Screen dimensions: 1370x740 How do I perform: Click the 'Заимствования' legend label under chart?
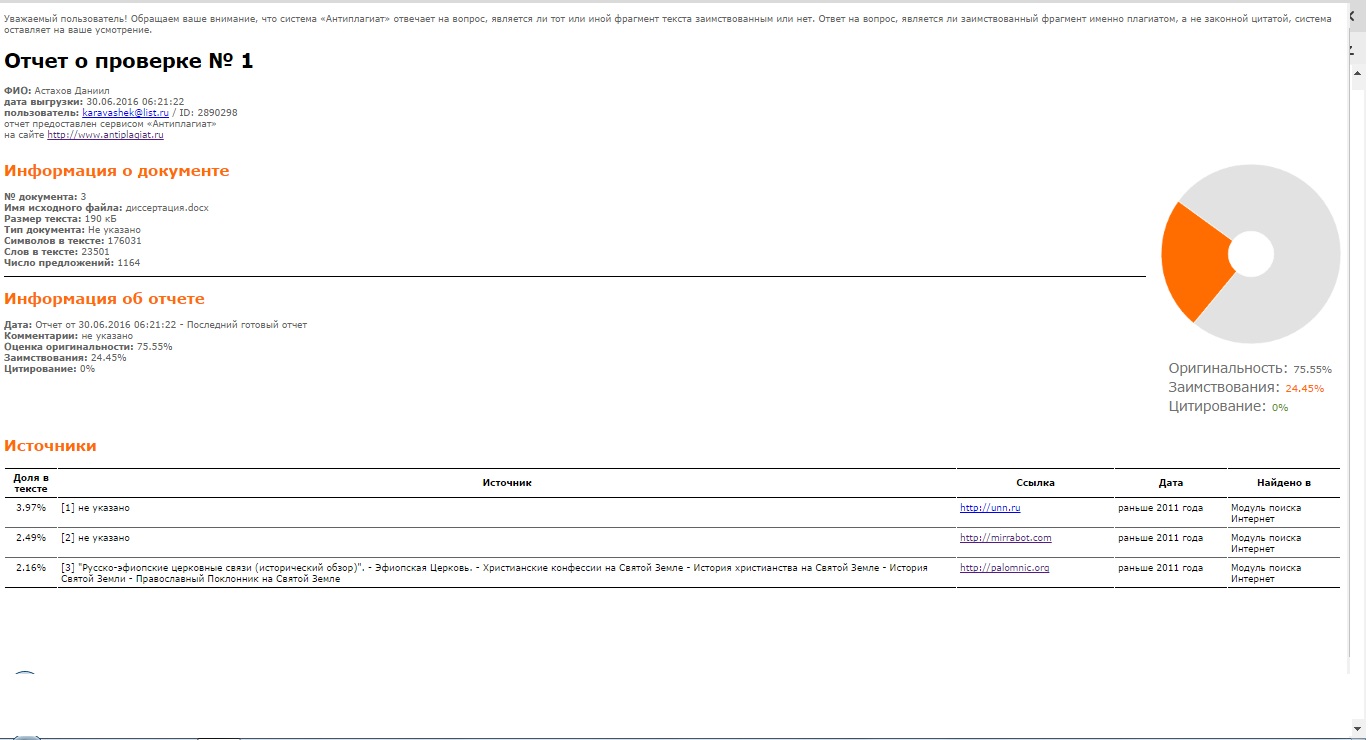[x=1223, y=388]
